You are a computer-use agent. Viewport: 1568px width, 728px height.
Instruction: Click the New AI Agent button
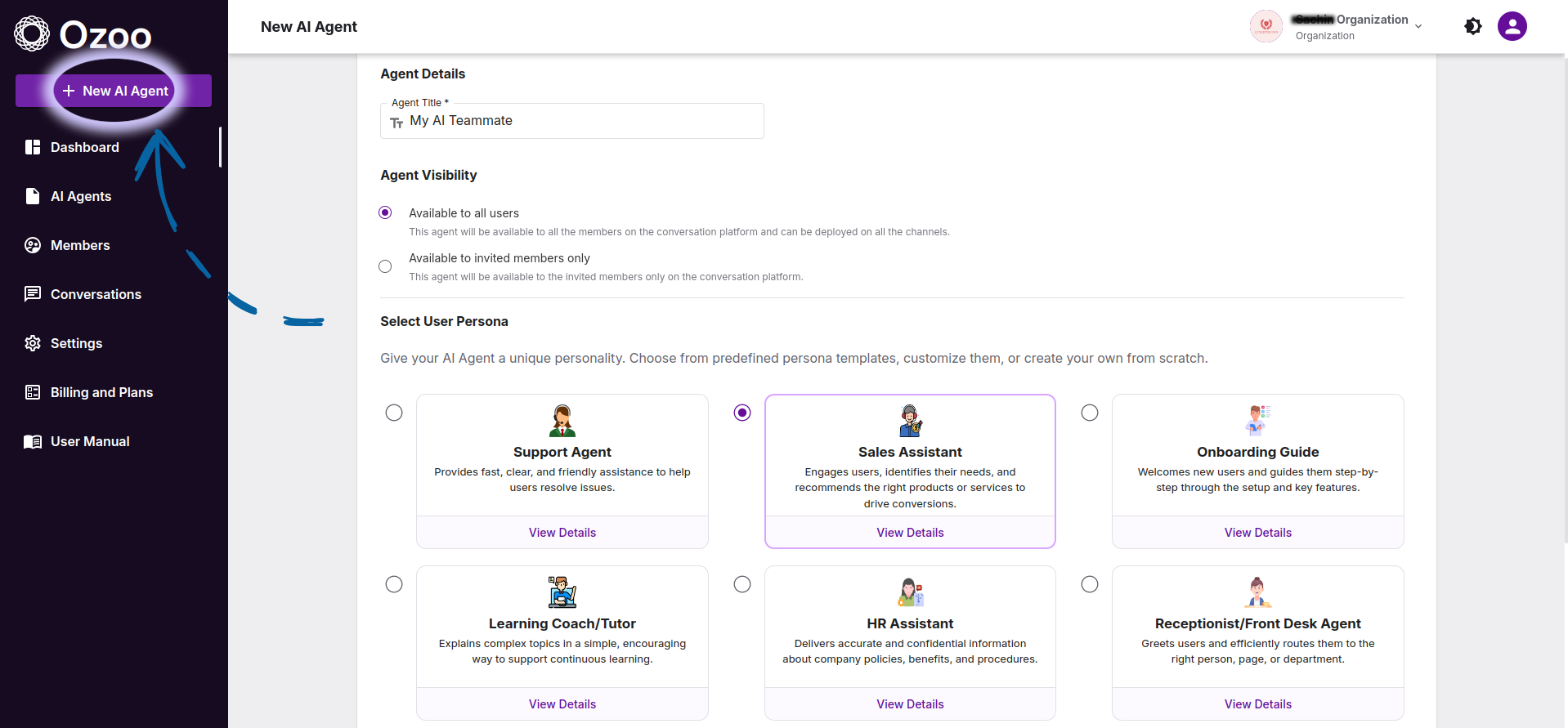click(114, 91)
